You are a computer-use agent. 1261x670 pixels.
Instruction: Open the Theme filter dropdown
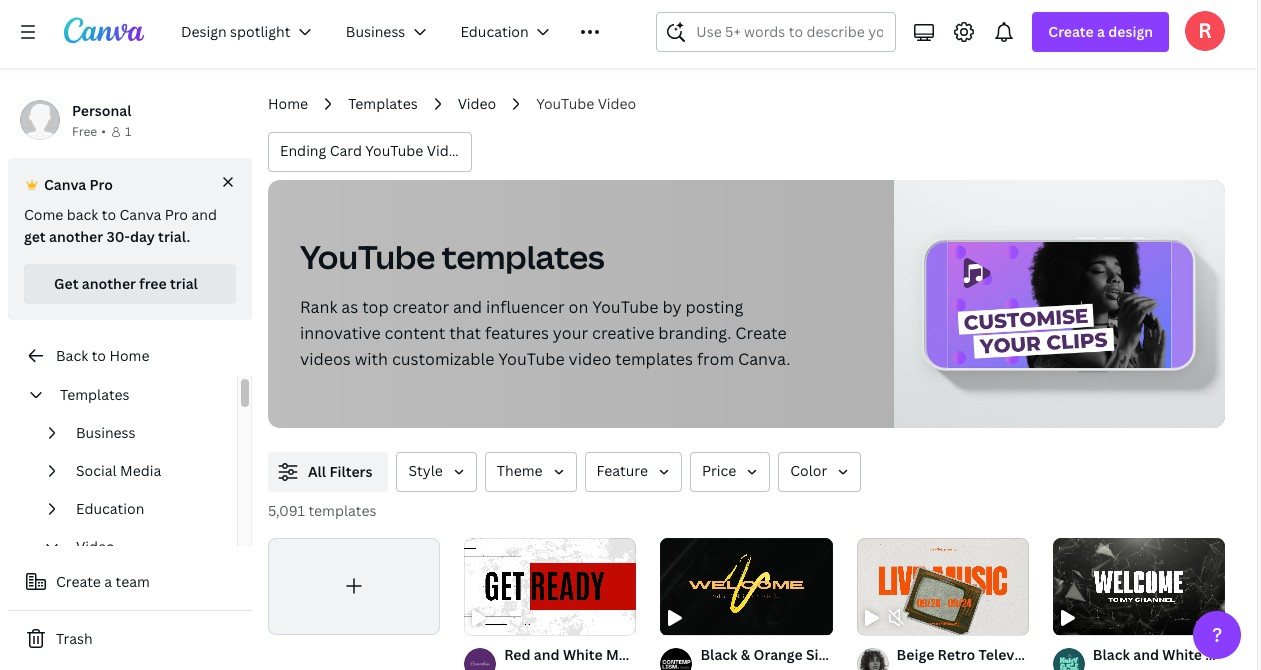click(x=531, y=472)
